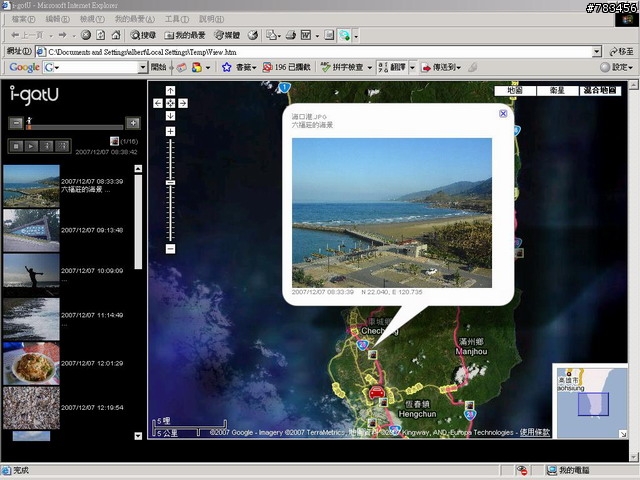Switch to the 衛星 satellite view
The width and height of the screenshot is (640, 480).
click(x=557, y=90)
